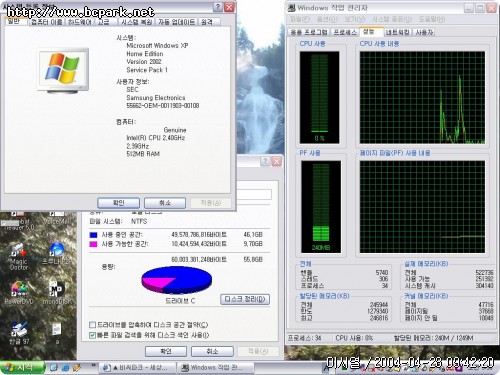
Task: Click 확인 in the System Properties dialog
Action: (x=118, y=203)
